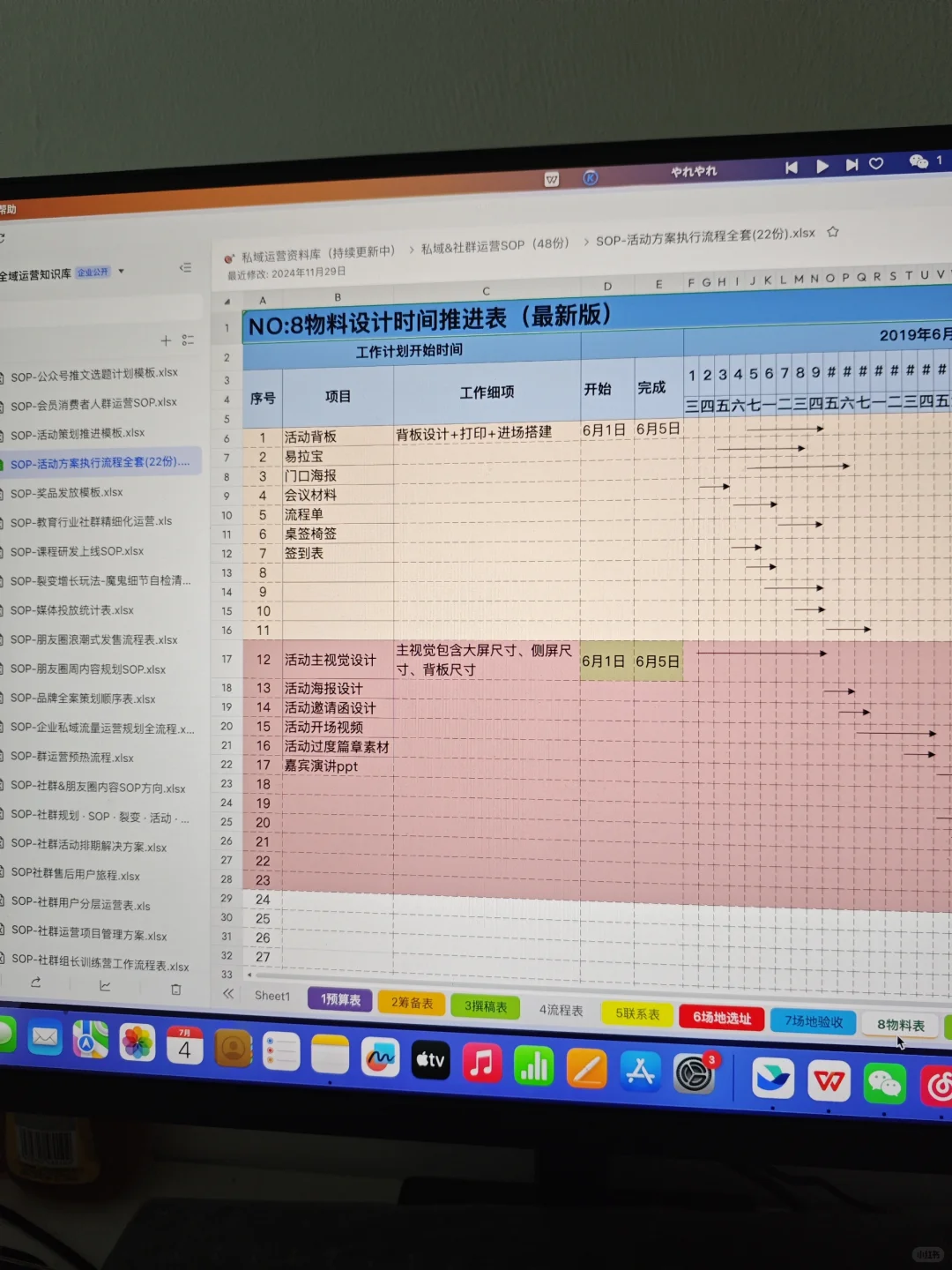Create a new document with the plus icon
The image size is (952, 1270).
166,340
